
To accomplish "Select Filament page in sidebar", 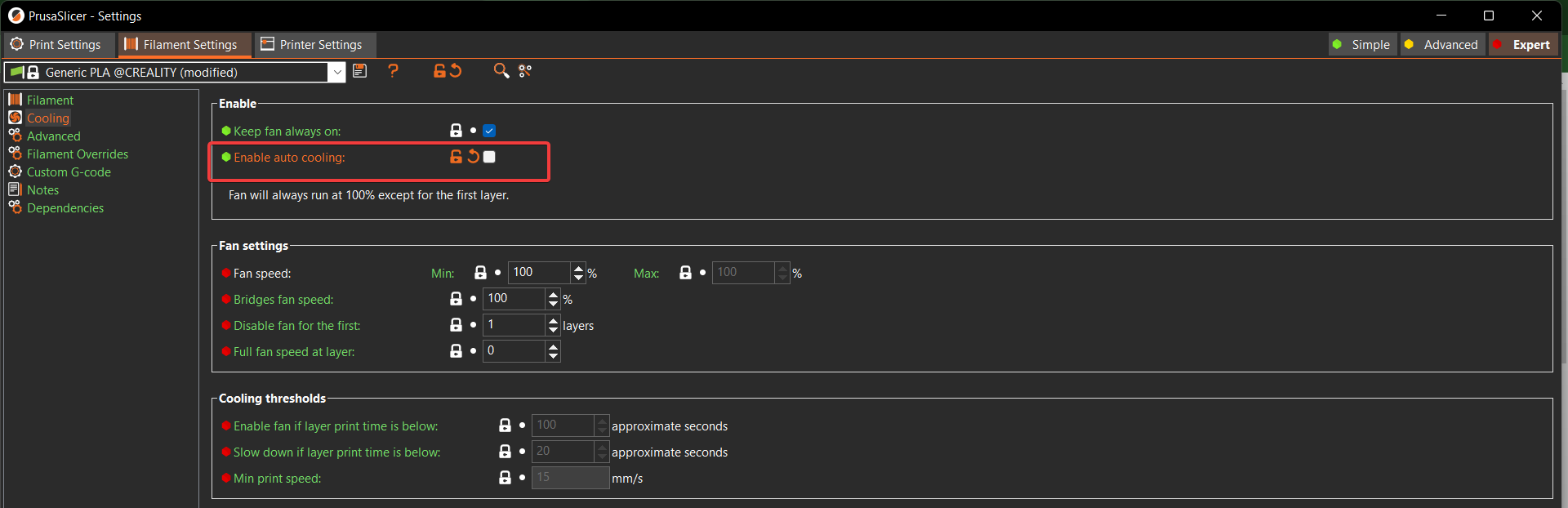I will (x=50, y=100).
